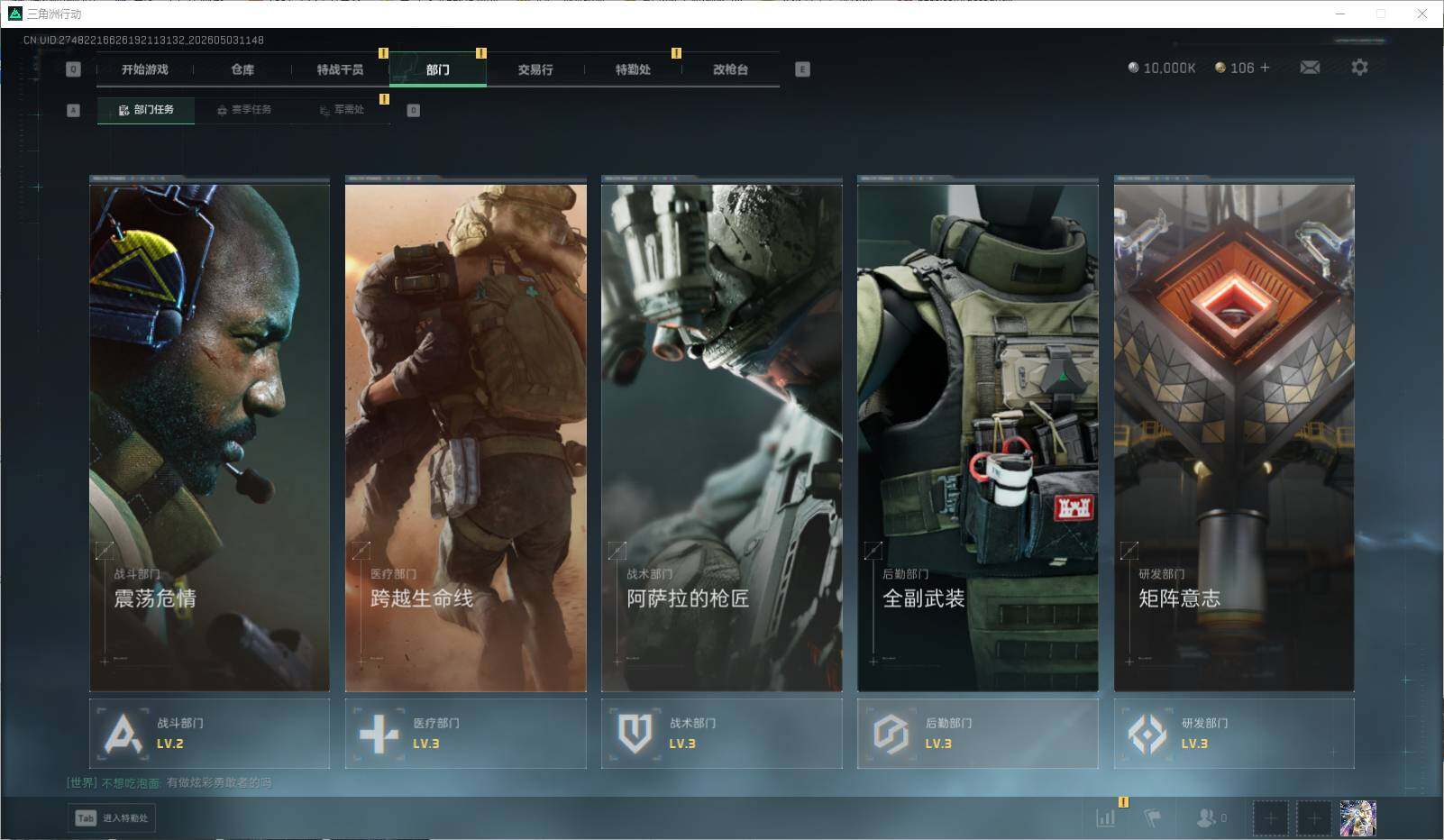Go to the 交易行 tab
This screenshot has height=840, width=1444.
535,69
